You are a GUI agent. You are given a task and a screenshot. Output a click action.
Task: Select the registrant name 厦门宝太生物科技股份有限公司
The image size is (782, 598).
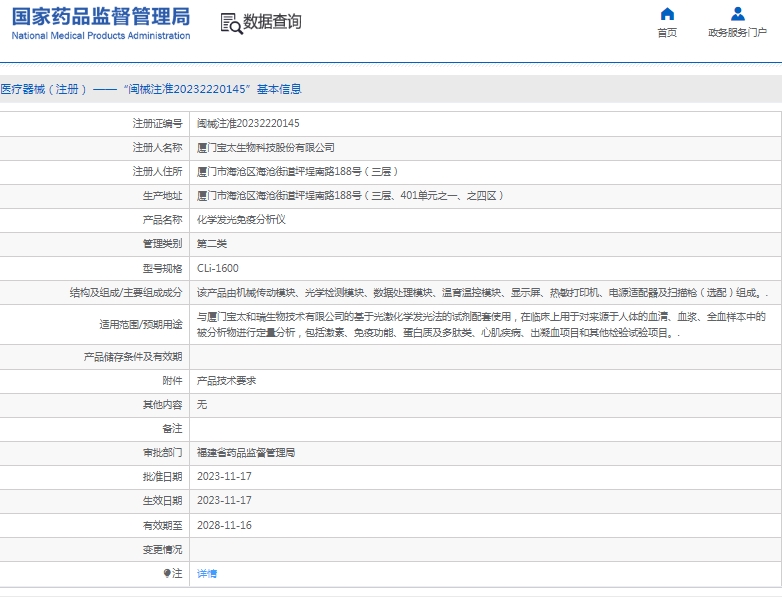coord(266,148)
